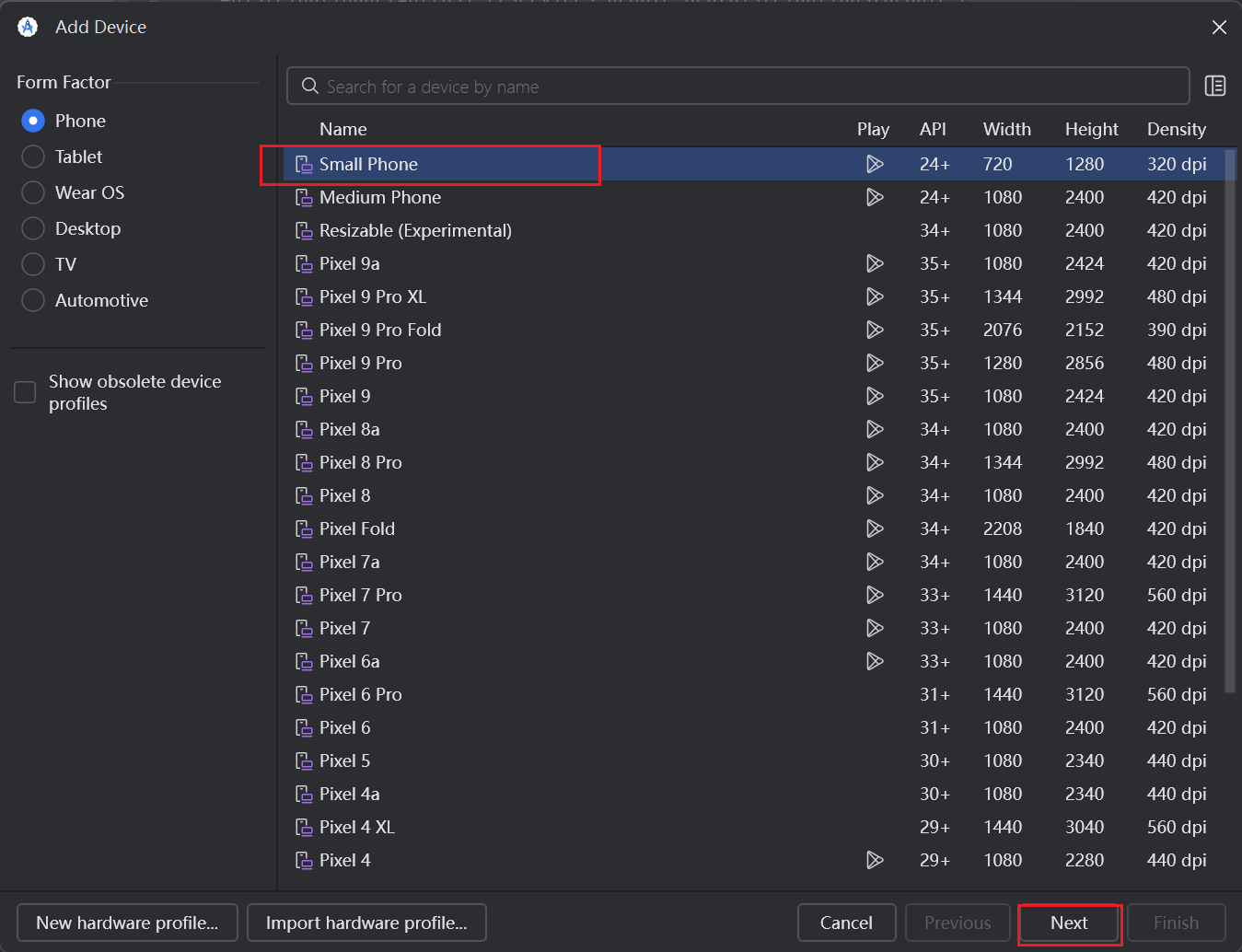Click the device icon beside Pixel 4 XL
The width and height of the screenshot is (1242, 952).
304,827
